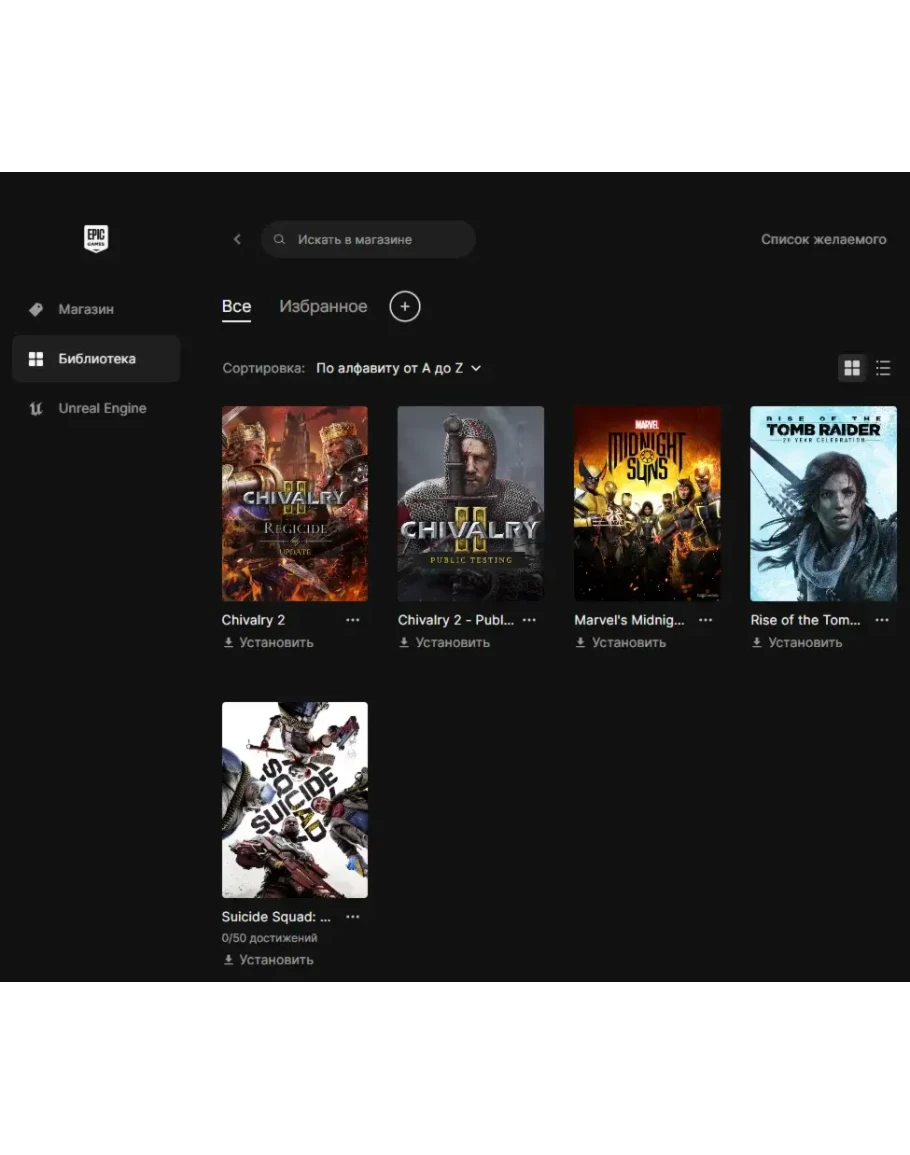Open more options for Rise of the Tomb Raider
This screenshot has width=910, height=1155.
point(882,620)
